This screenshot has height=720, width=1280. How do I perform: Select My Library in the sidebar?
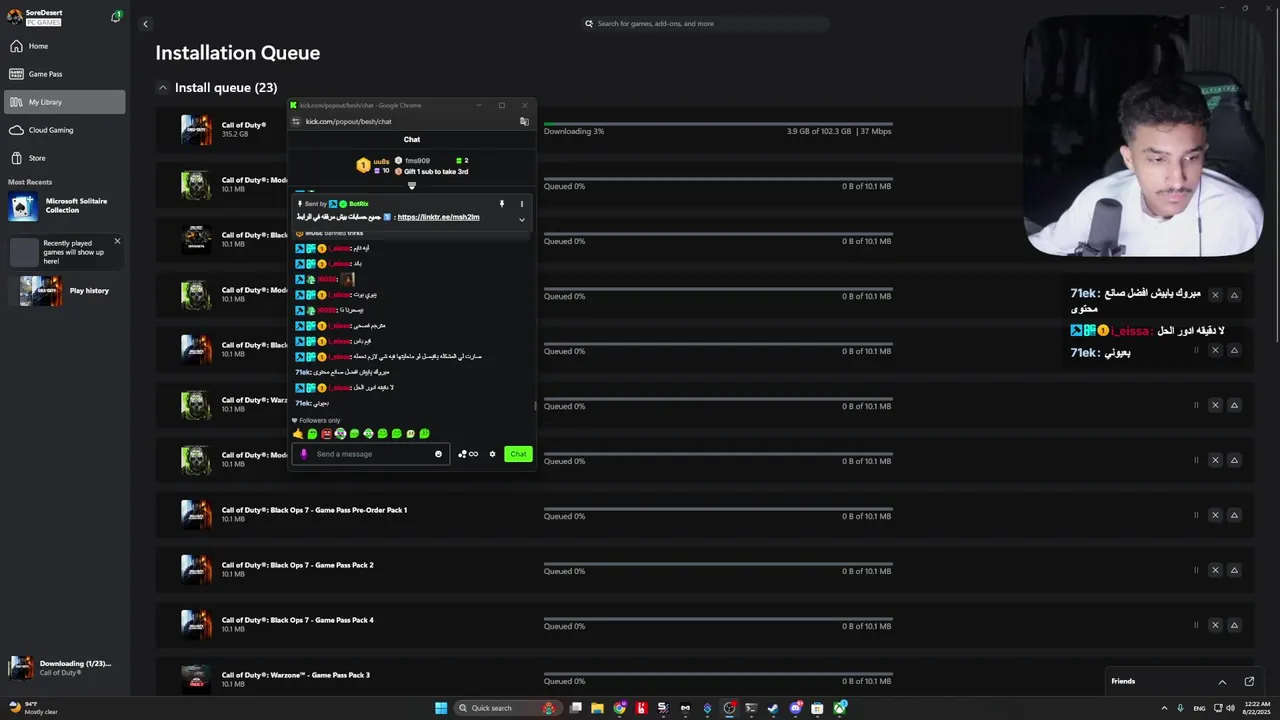coord(65,102)
